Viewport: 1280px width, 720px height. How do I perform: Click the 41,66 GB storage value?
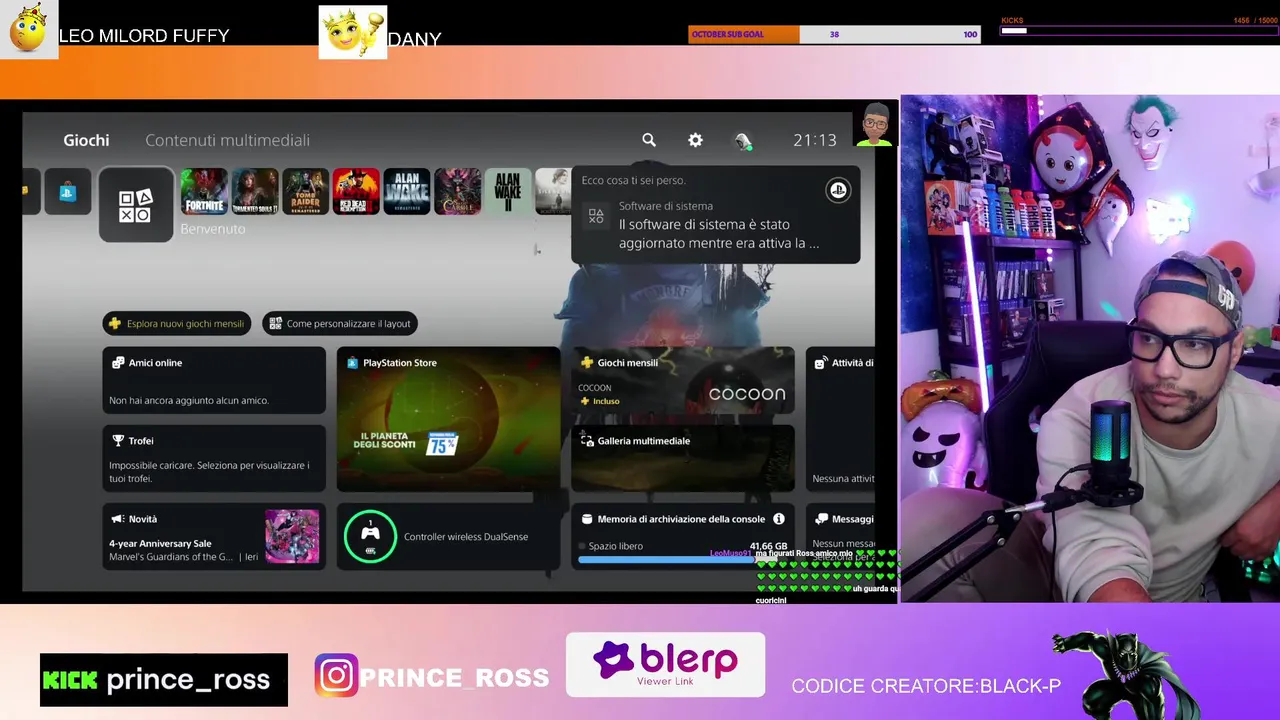pyautogui.click(x=769, y=546)
